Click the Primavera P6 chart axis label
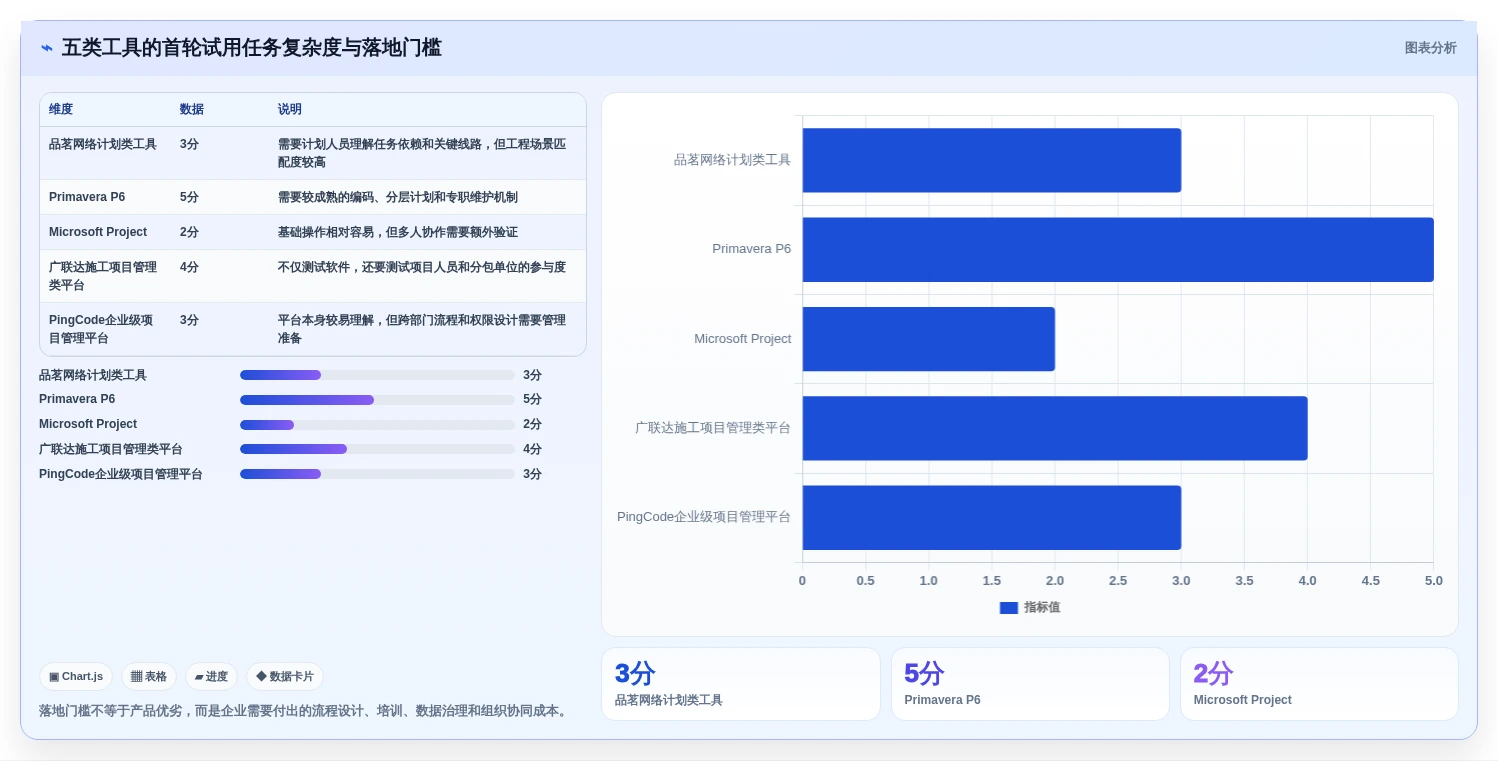The width and height of the screenshot is (1498, 761). point(751,249)
